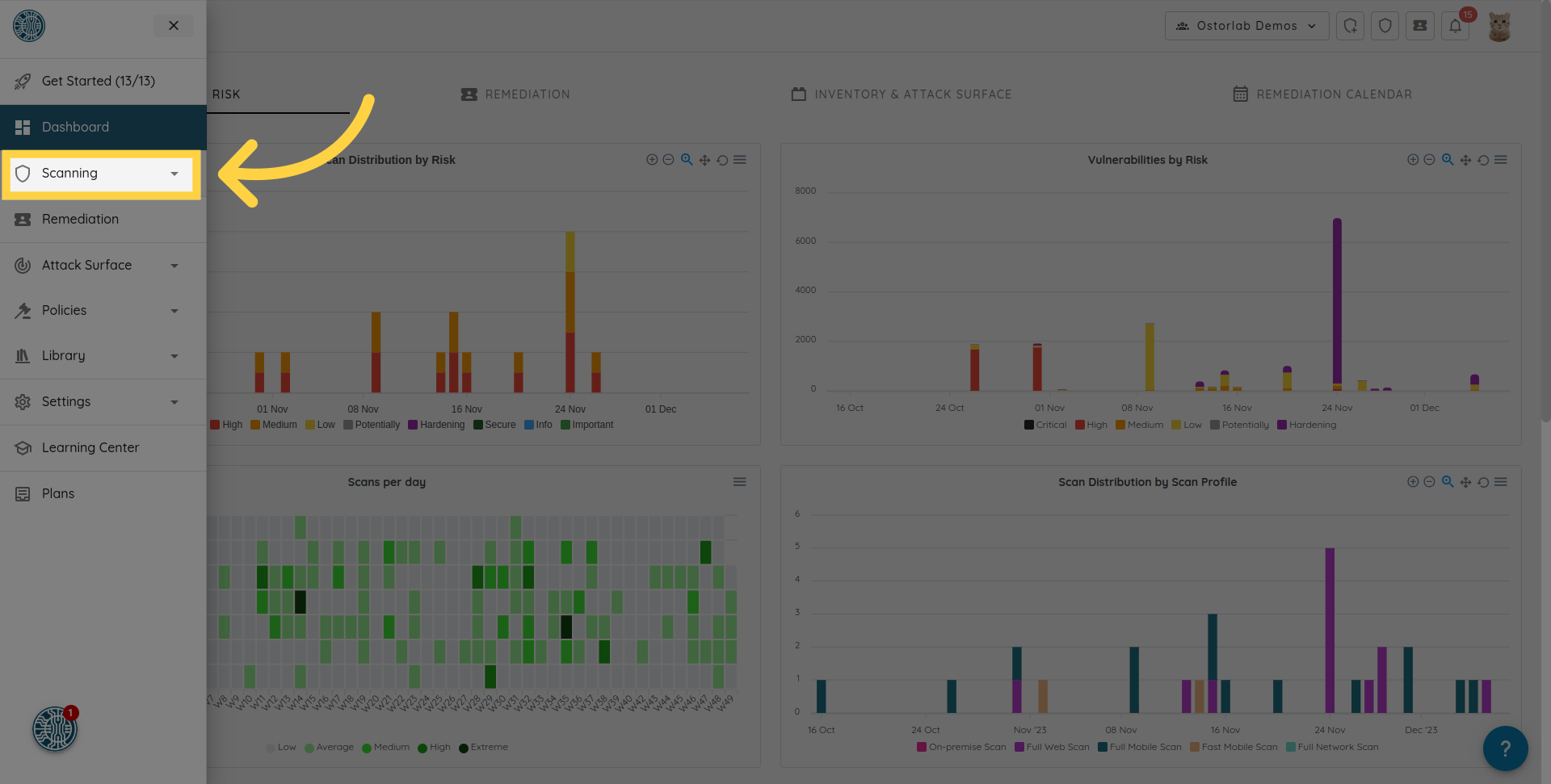The width and height of the screenshot is (1551, 784).
Task: Toggle the Critical legend in Vulnerabilities chart
Action: (1045, 425)
